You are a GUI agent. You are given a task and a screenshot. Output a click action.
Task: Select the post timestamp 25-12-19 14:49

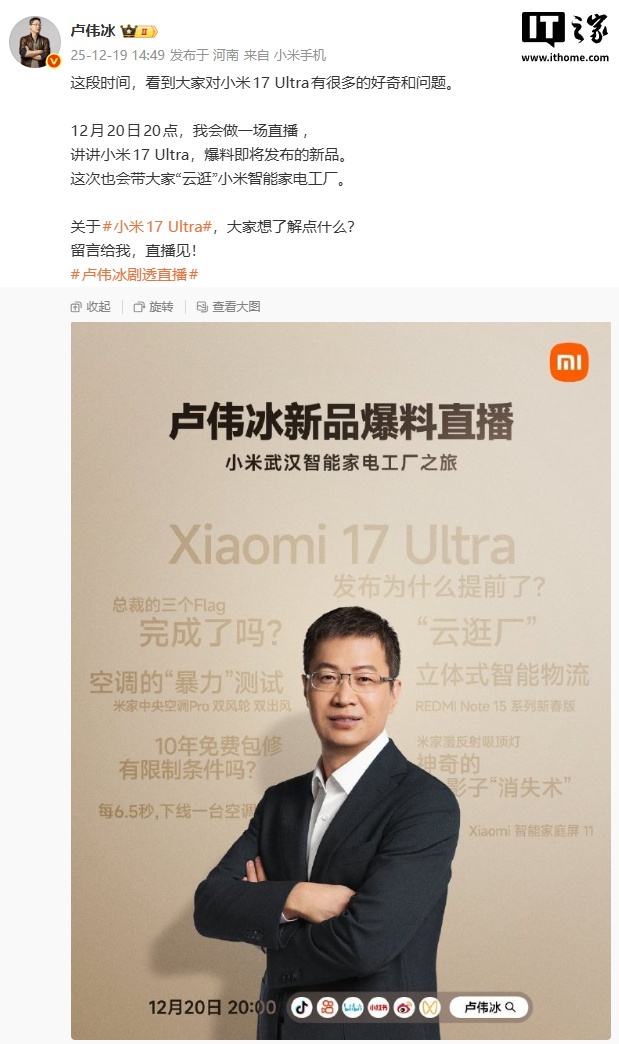point(118,55)
